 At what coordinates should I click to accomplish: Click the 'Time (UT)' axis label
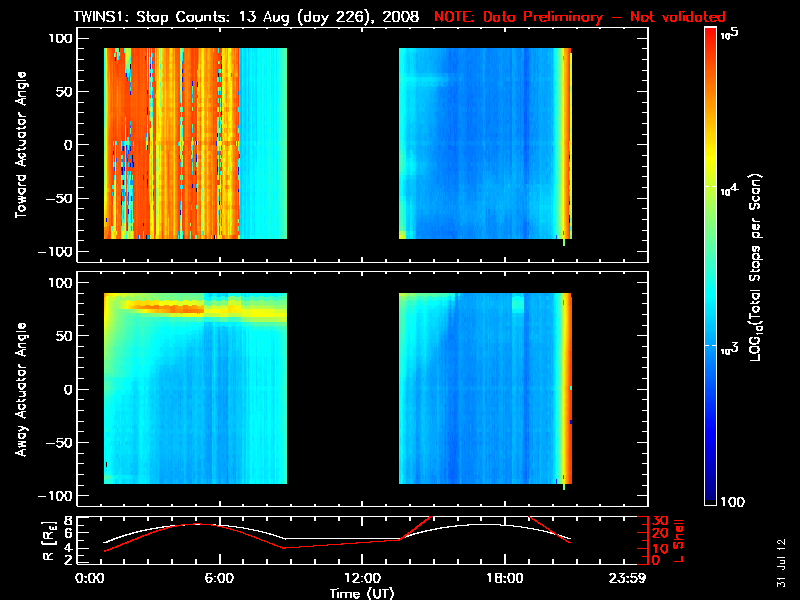362,592
